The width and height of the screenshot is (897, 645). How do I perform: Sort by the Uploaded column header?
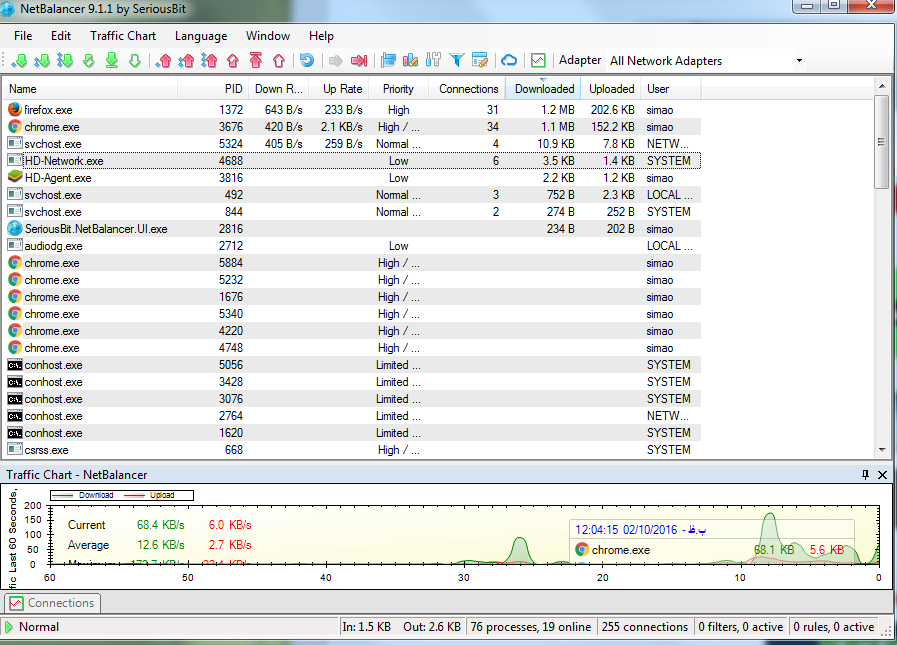[x=612, y=89]
